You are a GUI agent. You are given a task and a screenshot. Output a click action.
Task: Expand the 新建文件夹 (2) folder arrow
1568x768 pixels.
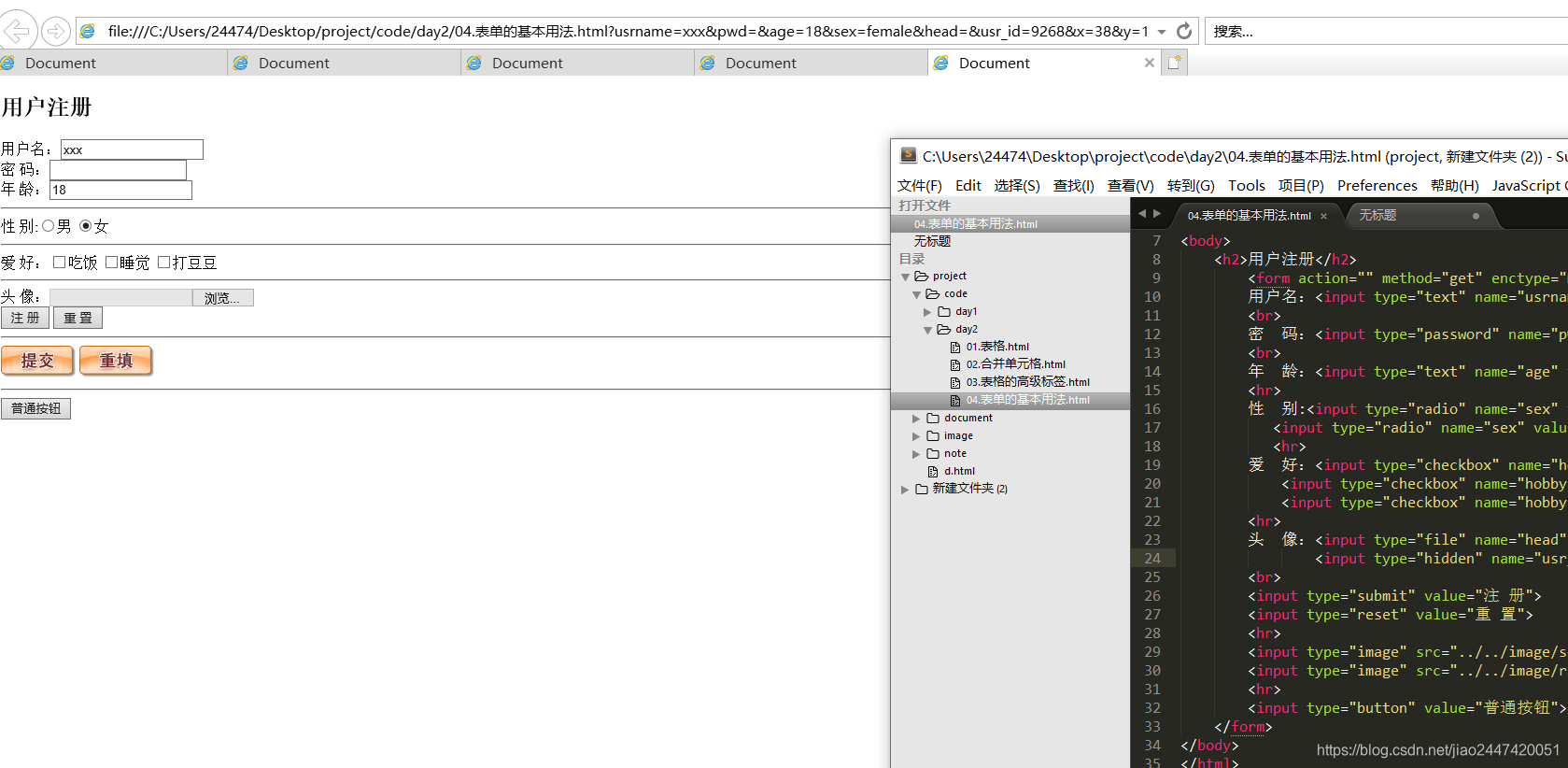pyautogui.click(x=905, y=490)
